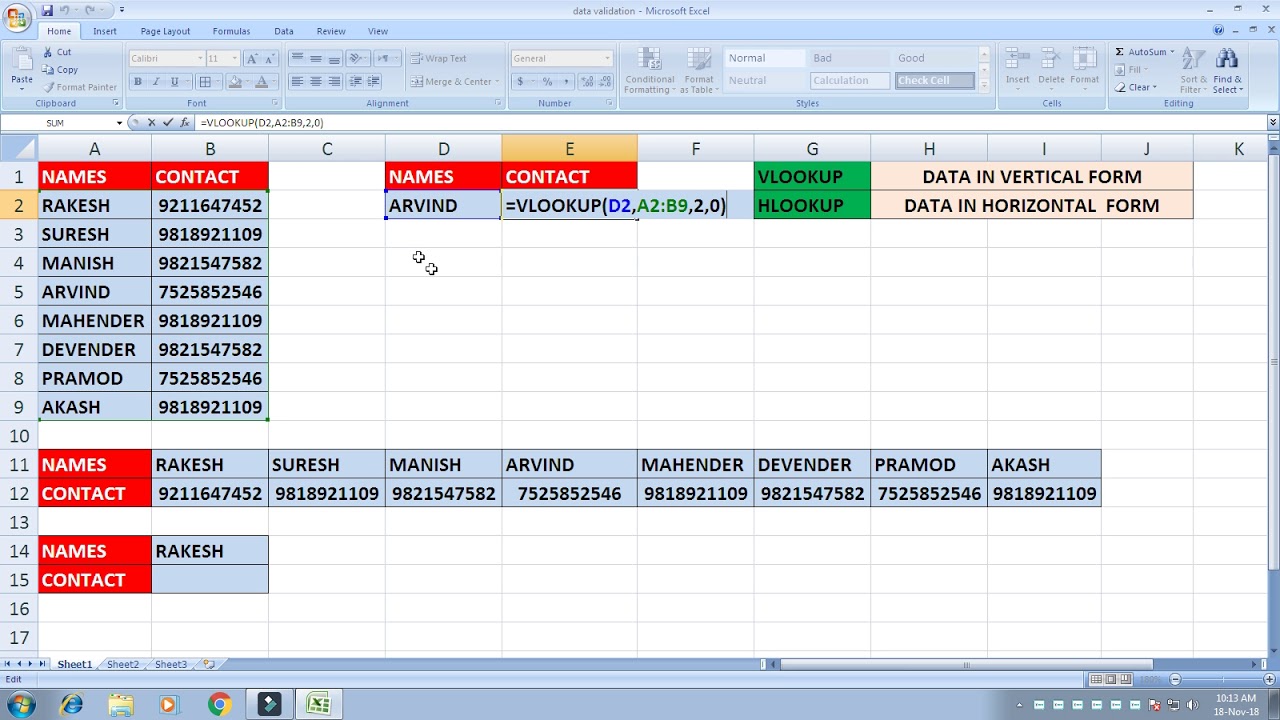
Task: Open the Merge & Center dropdown arrow
Action: tap(498, 82)
